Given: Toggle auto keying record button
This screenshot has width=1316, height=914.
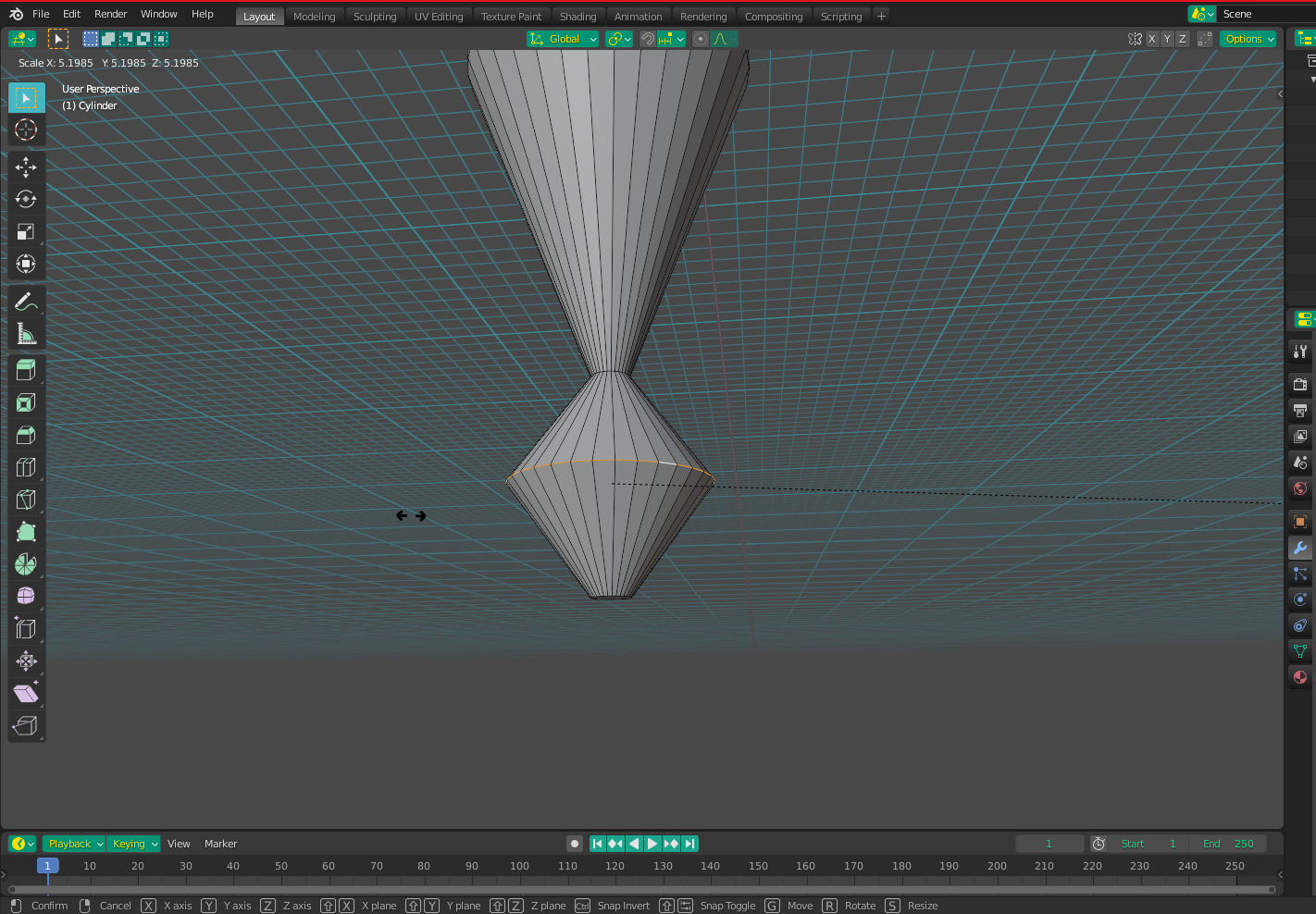Looking at the screenshot, I should pyautogui.click(x=575, y=844).
